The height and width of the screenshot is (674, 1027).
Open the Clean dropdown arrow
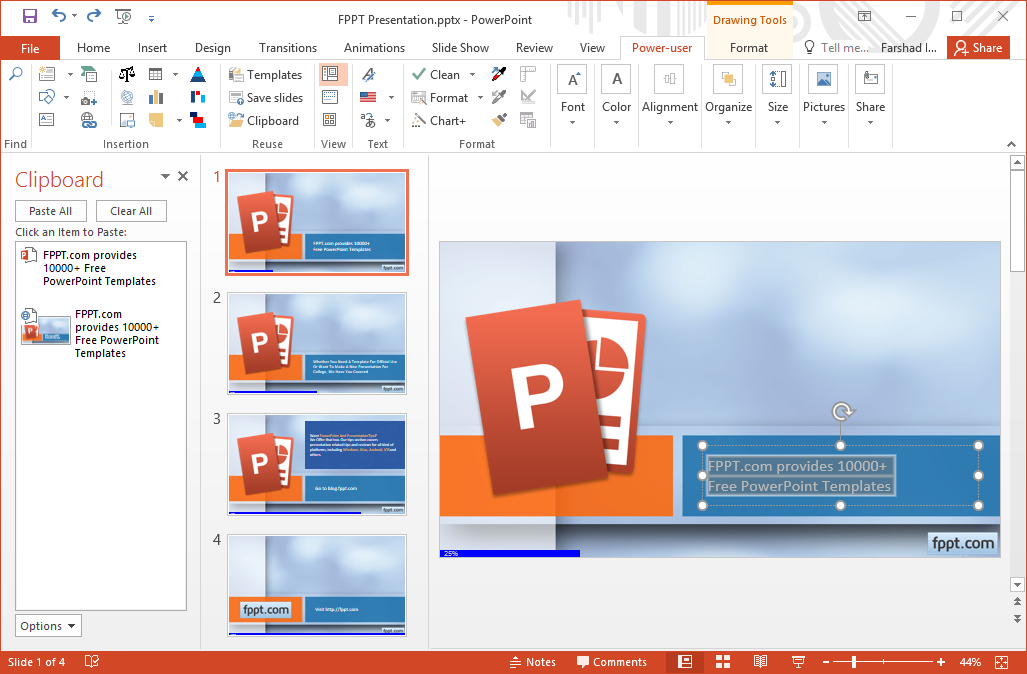pyautogui.click(x=470, y=75)
